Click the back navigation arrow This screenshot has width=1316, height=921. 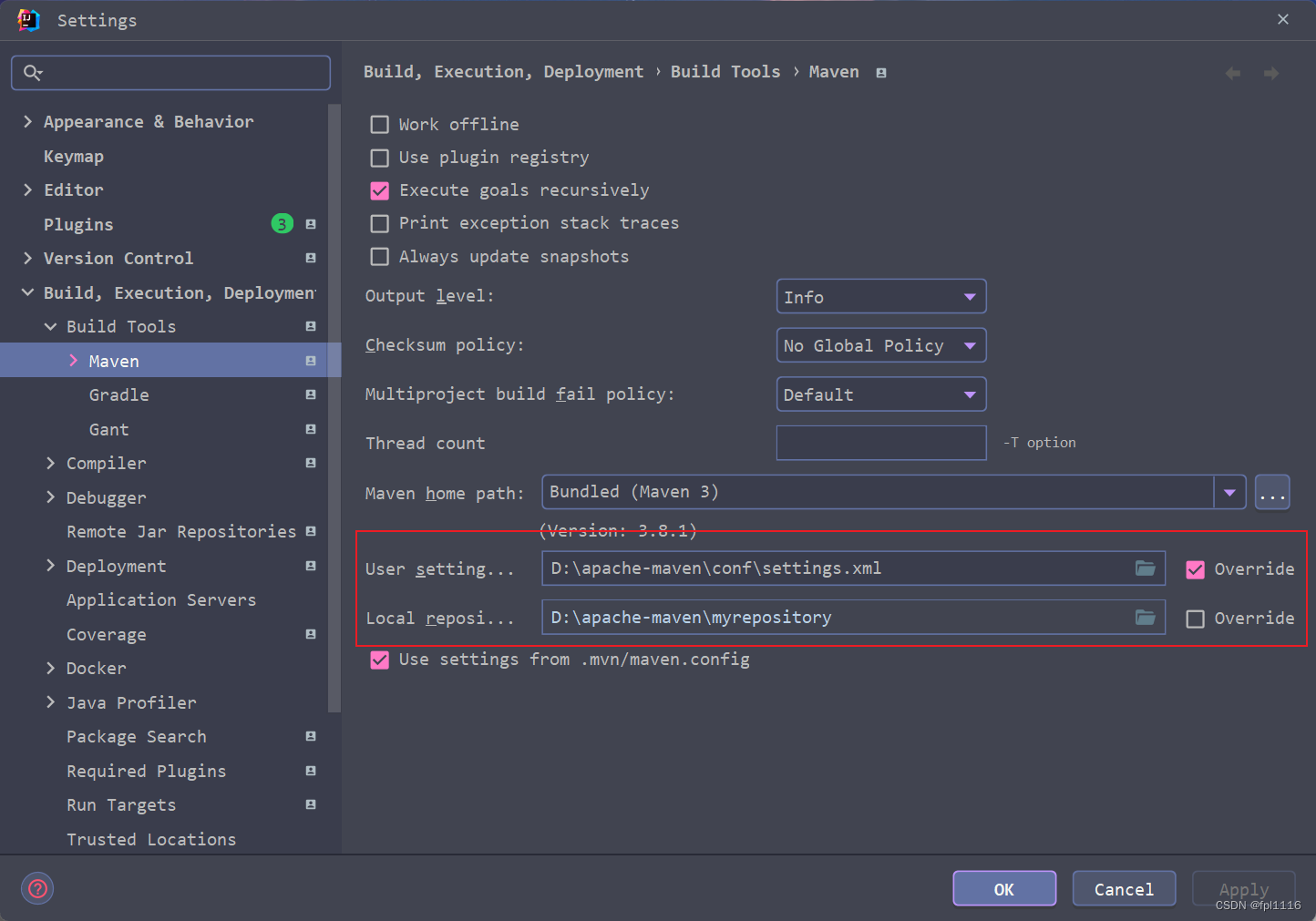pyautogui.click(x=1233, y=73)
